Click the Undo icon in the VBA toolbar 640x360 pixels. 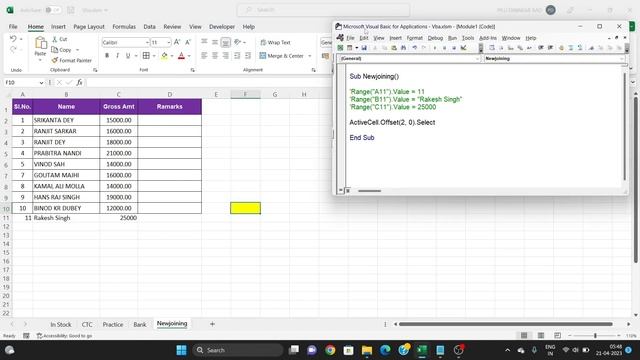[414, 48]
